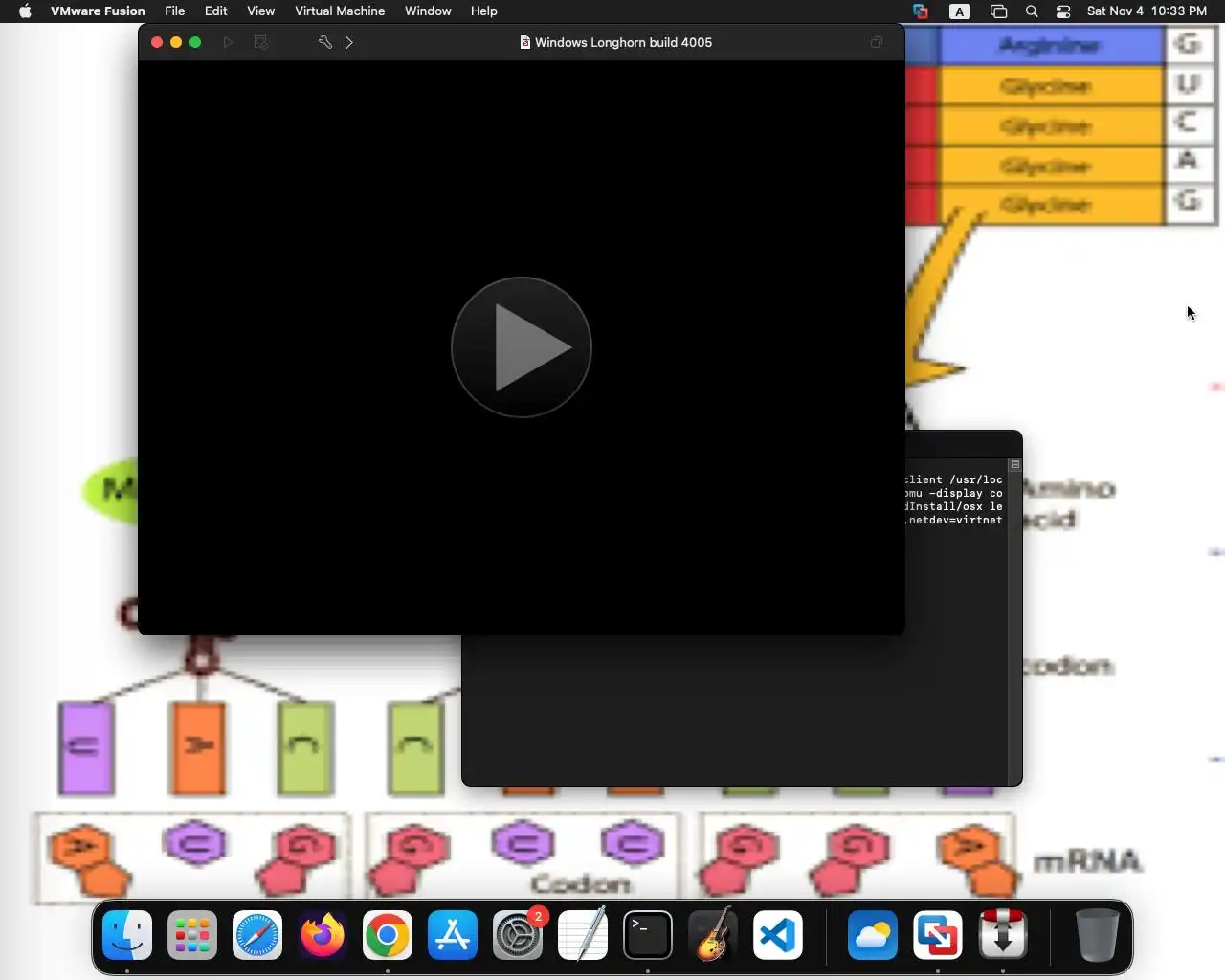Open the Trash in the Dock
1225x980 pixels.
point(1097,935)
